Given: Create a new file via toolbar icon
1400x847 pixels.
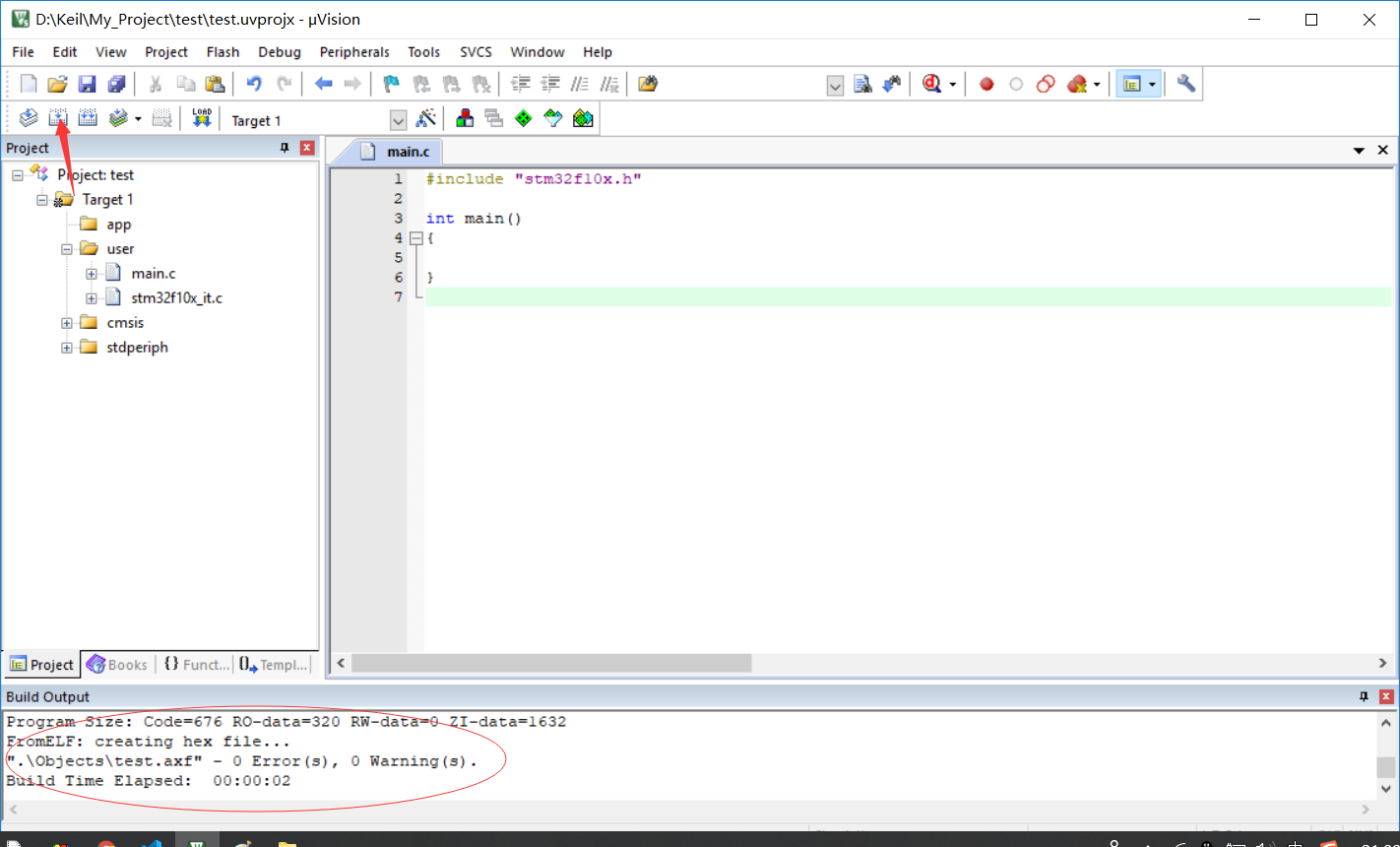Looking at the screenshot, I should click(29, 85).
